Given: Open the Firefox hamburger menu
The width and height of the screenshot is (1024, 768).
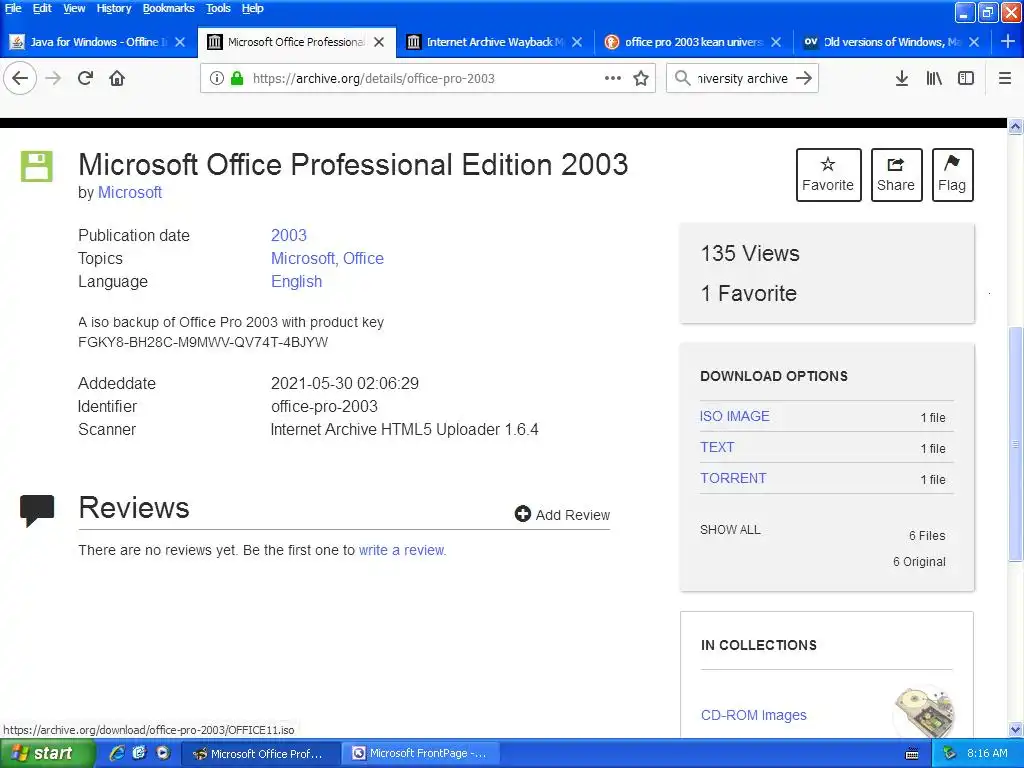Looking at the screenshot, I should click(1005, 78).
